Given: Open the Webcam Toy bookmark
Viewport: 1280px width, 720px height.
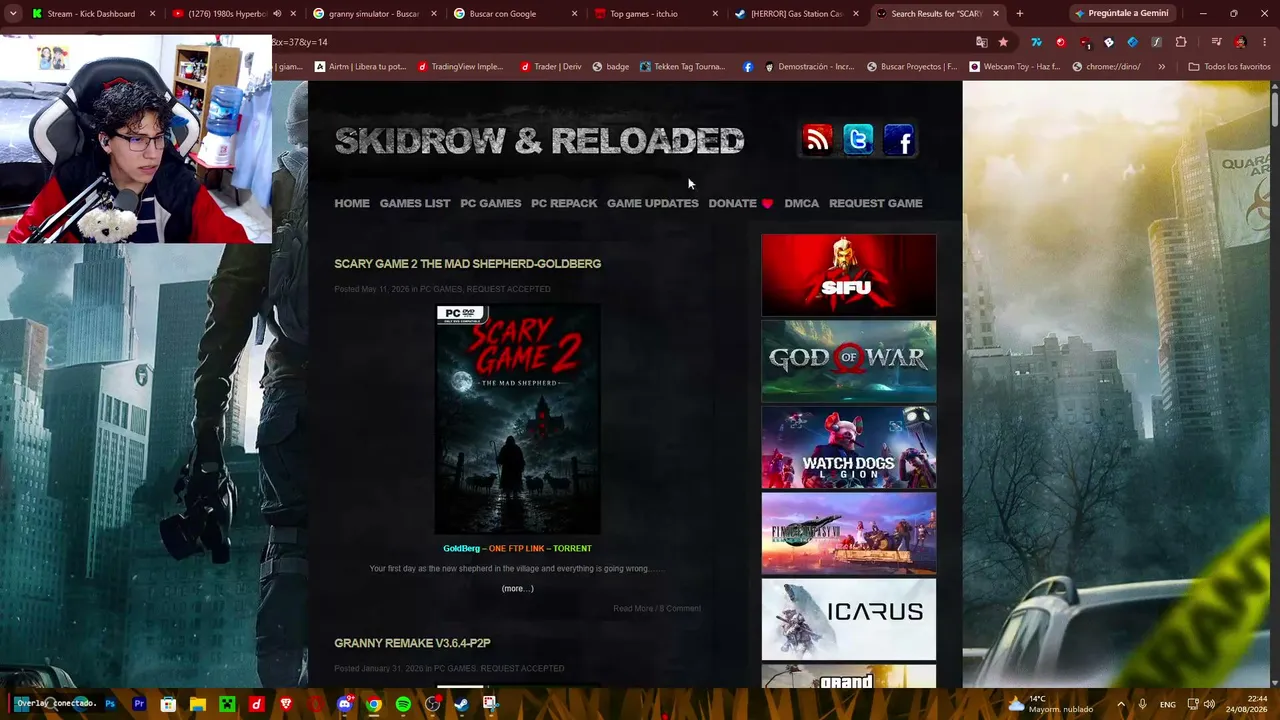Looking at the screenshot, I should tap(1014, 67).
